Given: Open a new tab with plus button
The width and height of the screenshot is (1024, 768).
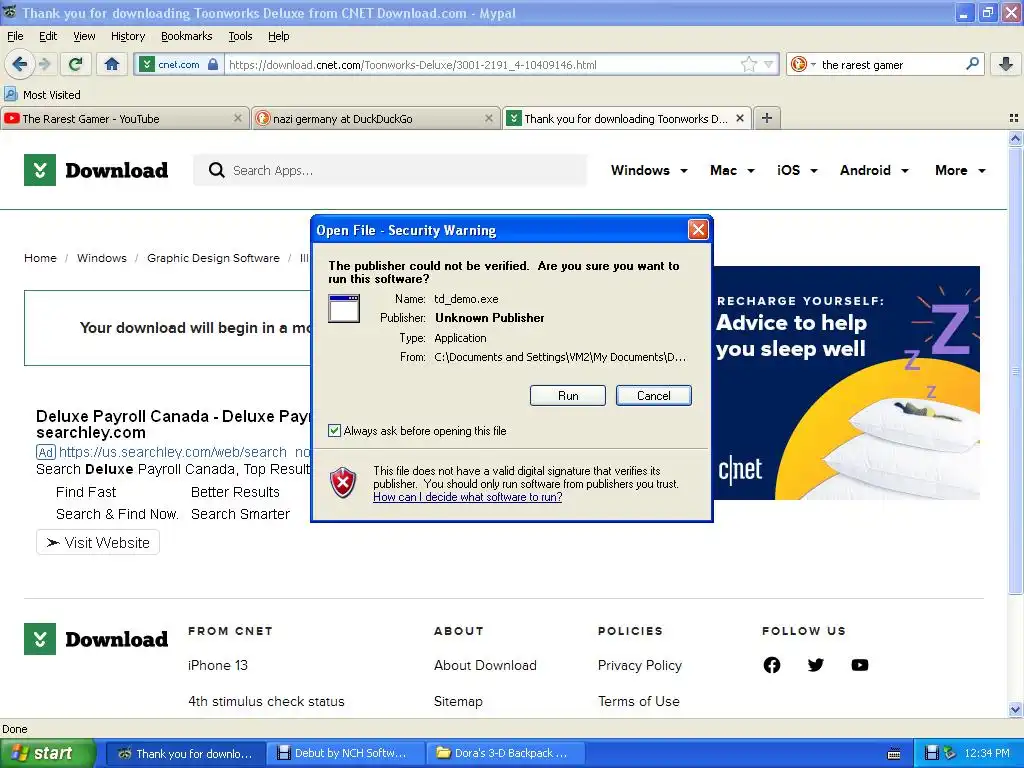Looking at the screenshot, I should coord(767,118).
